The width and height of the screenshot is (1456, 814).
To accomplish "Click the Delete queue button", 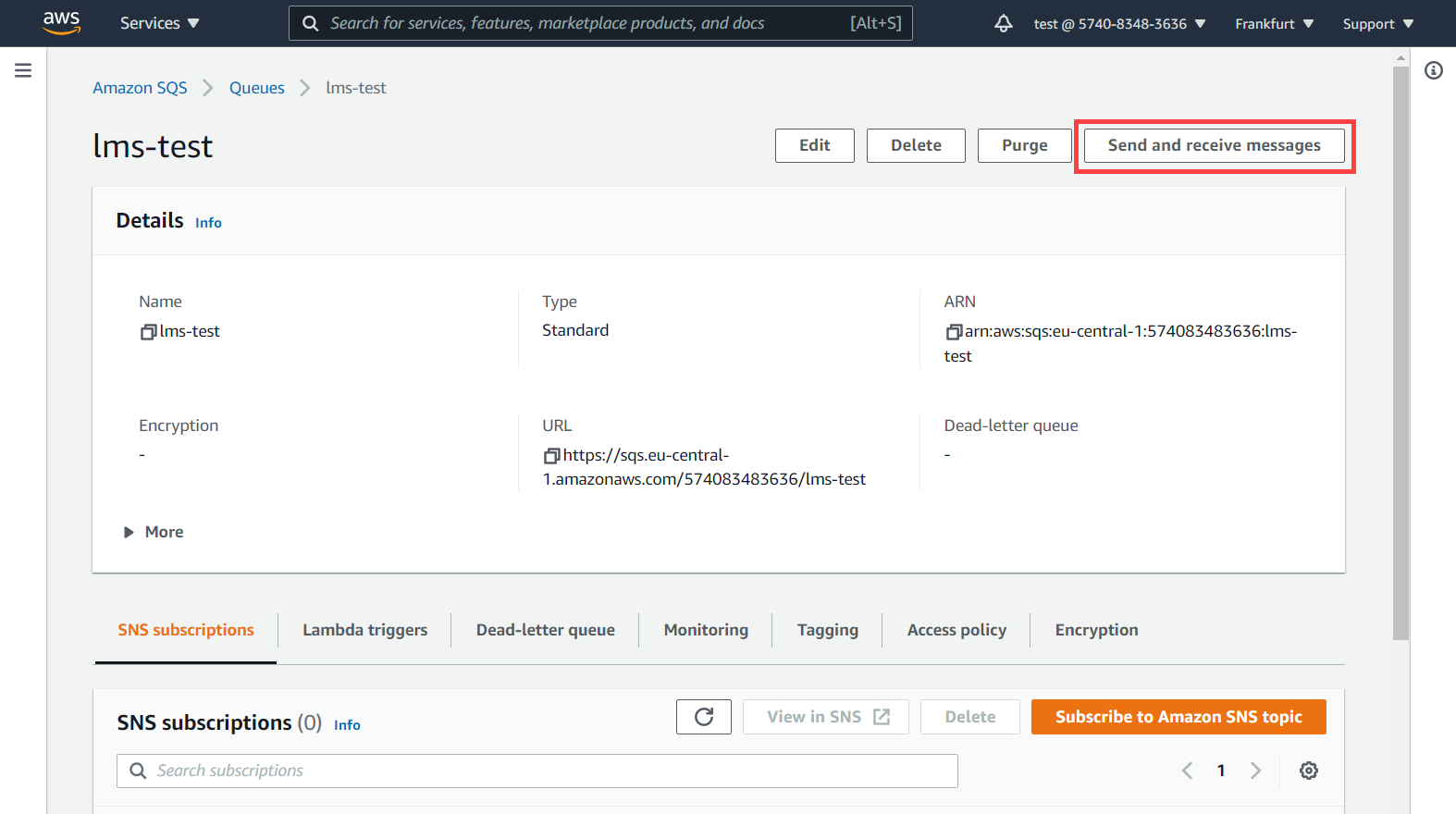I will coord(916,145).
